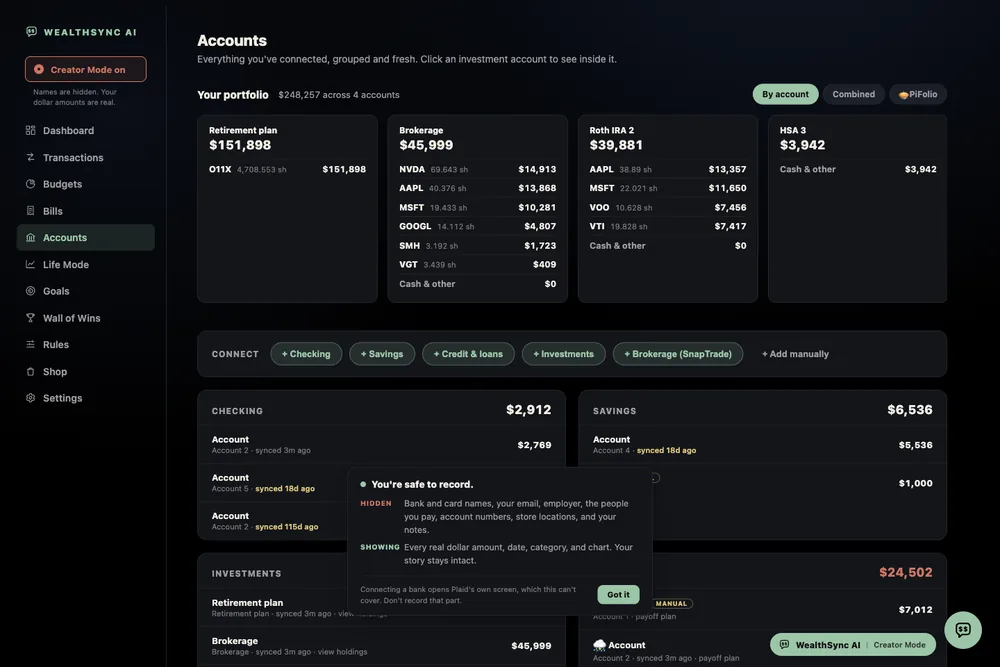Click the Bills receipt icon
Viewport: 1000px width, 667px height.
pyautogui.click(x=30, y=210)
